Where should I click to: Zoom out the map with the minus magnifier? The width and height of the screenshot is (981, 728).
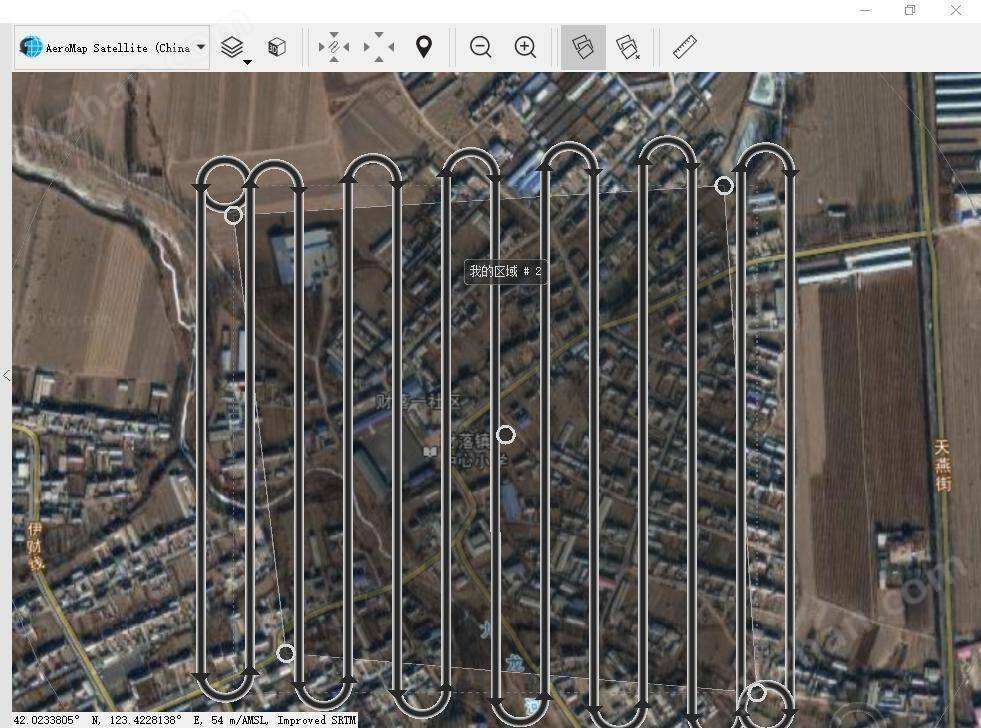coord(480,47)
